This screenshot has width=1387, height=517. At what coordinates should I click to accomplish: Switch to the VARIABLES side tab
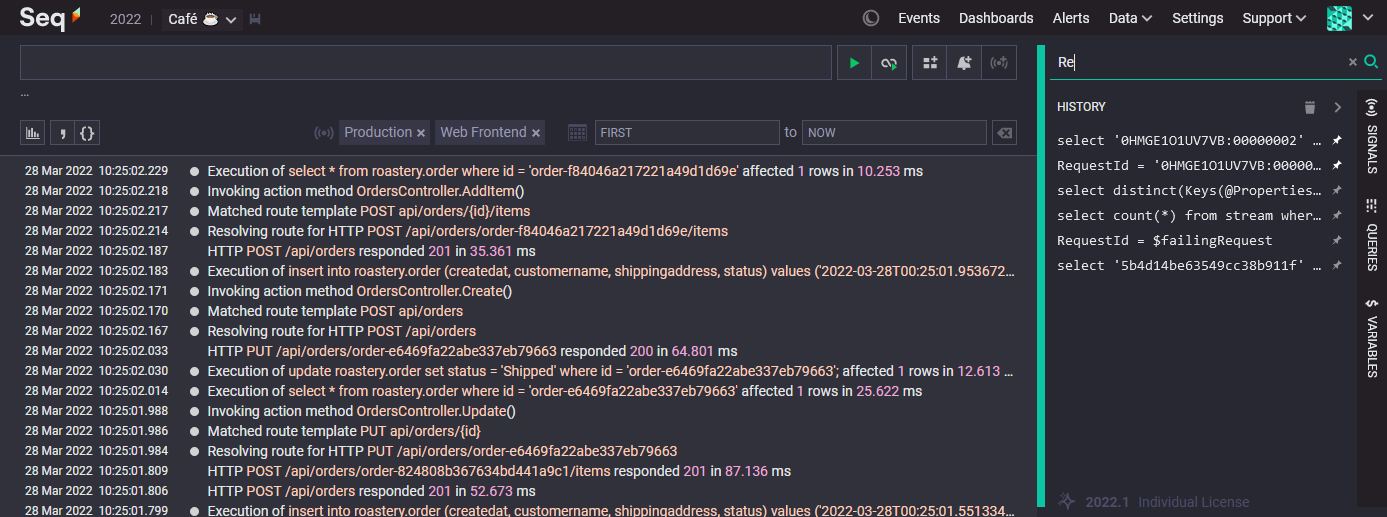1372,338
